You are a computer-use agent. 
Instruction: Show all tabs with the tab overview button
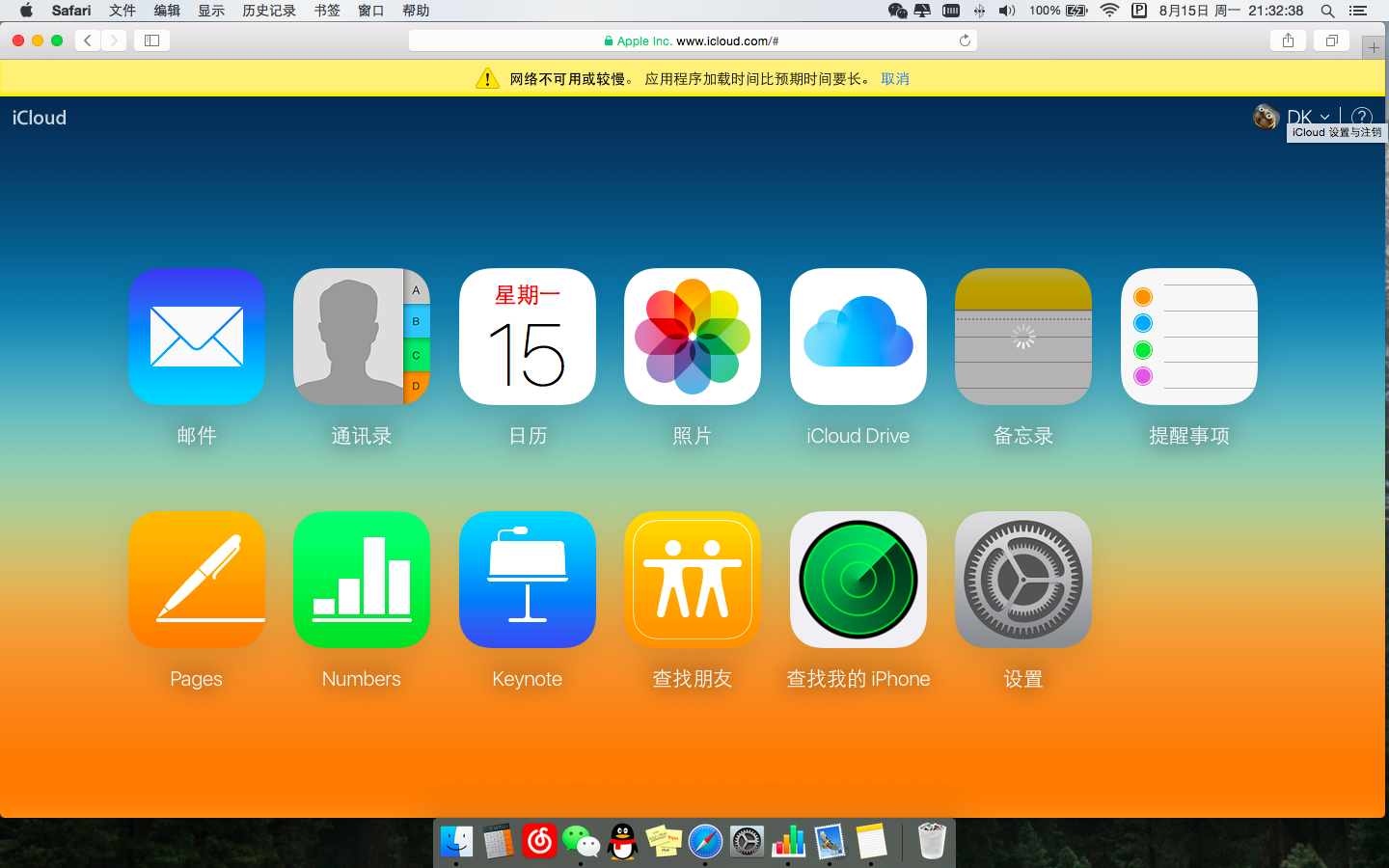(1332, 41)
